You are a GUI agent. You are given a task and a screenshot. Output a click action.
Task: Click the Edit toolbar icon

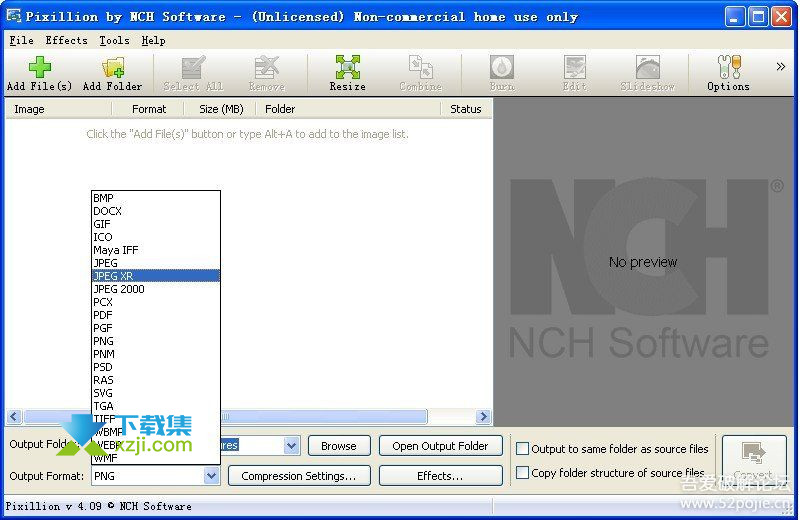click(574, 73)
